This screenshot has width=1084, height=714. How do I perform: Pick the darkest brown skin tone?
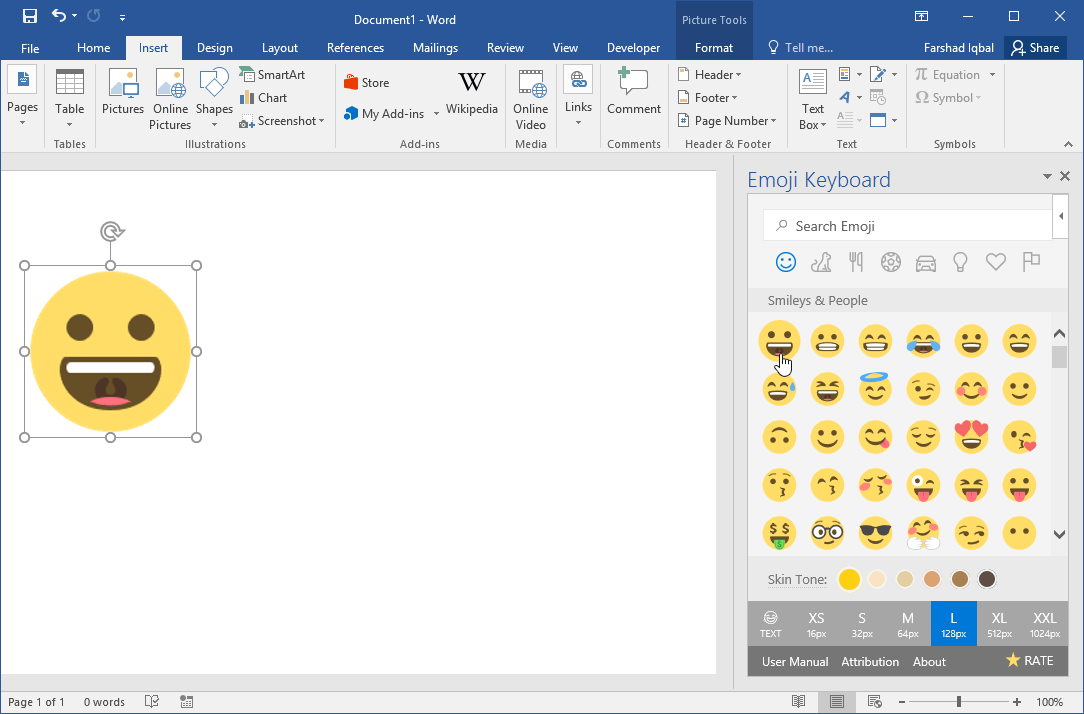point(987,579)
